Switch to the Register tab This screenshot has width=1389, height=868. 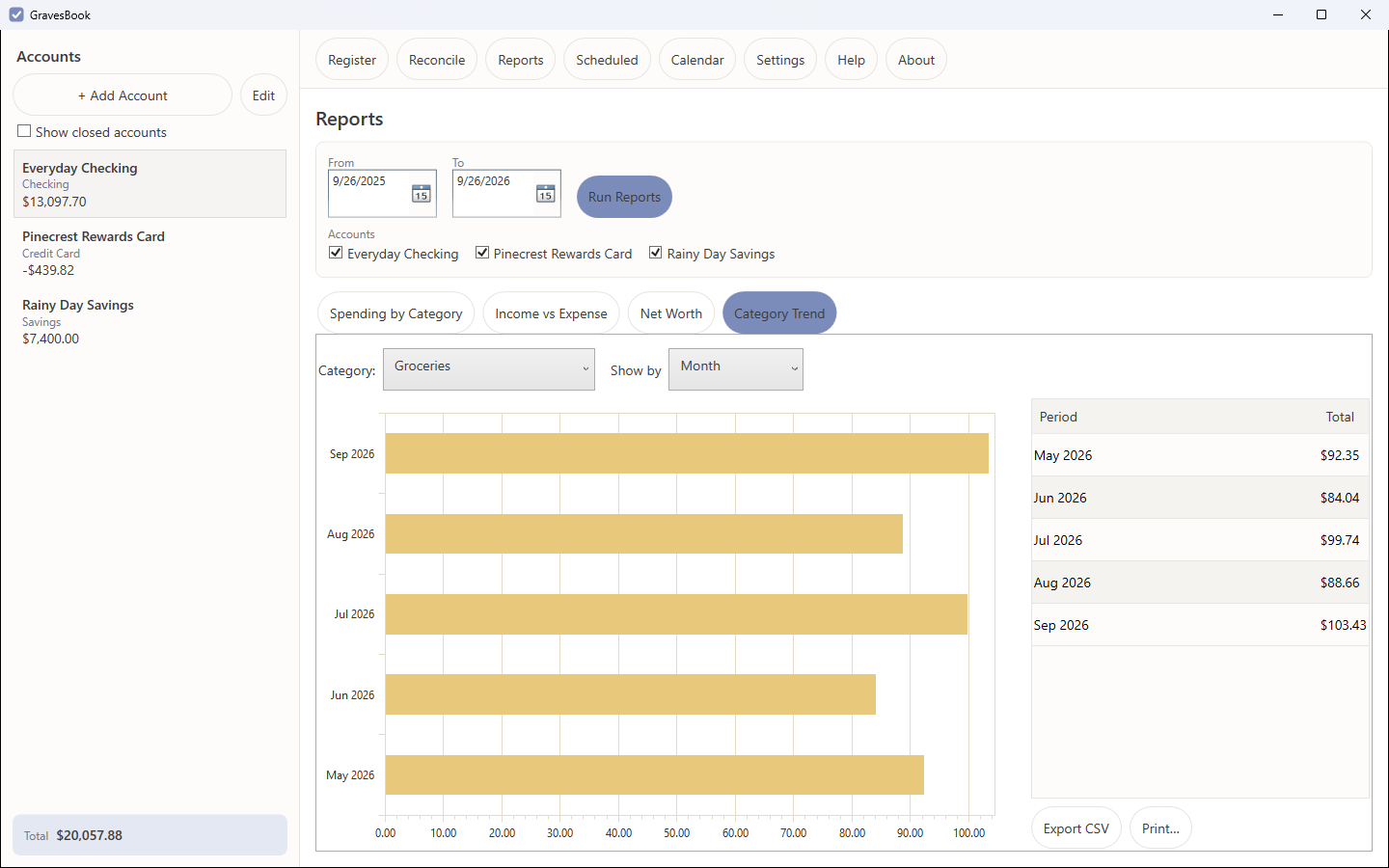tap(352, 60)
